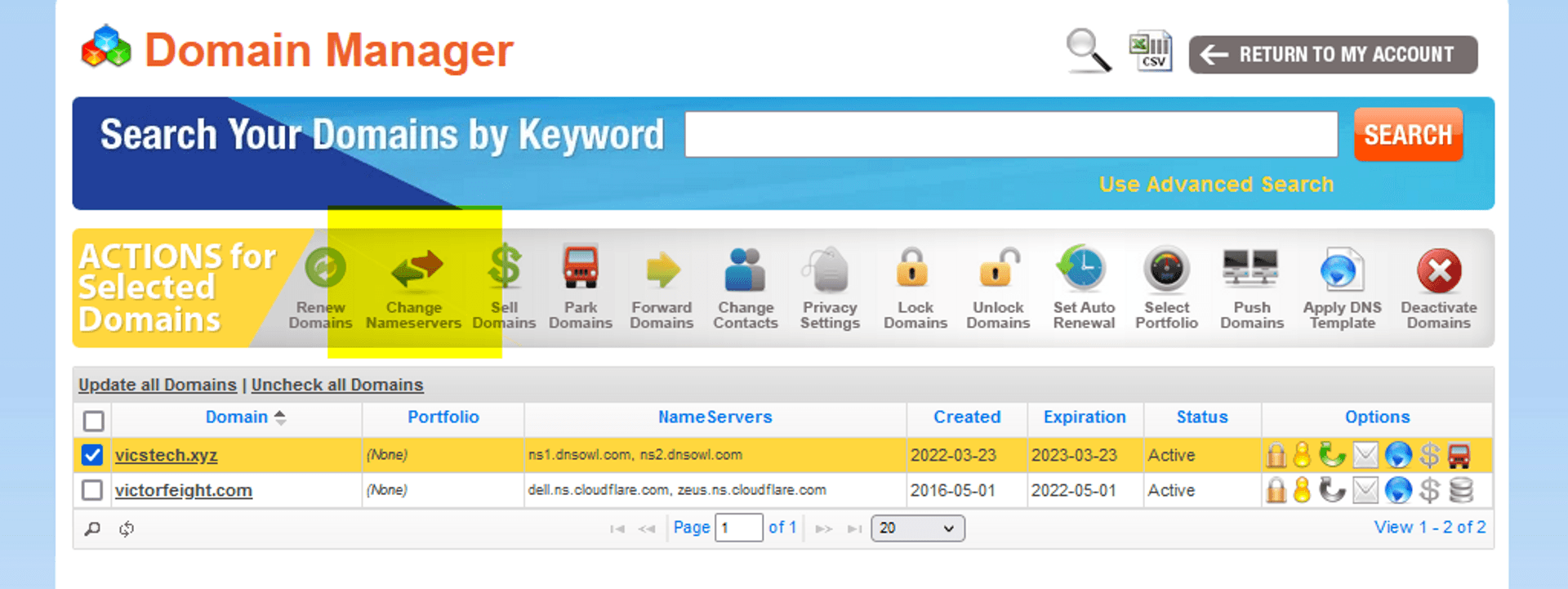Click the created date 2016-05-01
The image size is (1568, 589).
pos(953,490)
